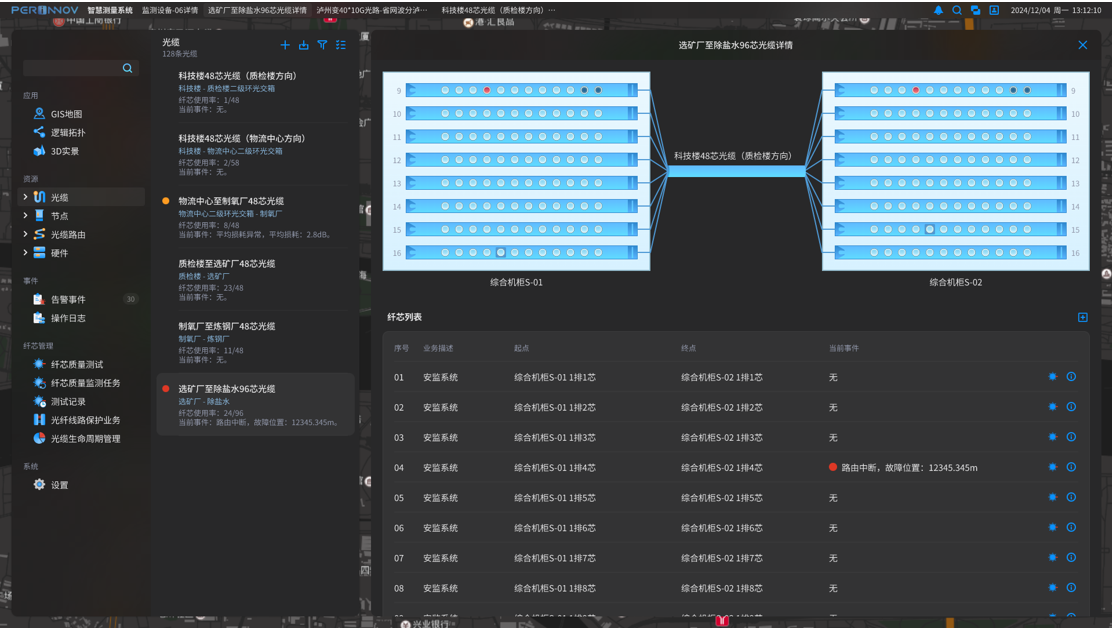Open the top-bar messages icon
Viewport: 1112px width, 628px height.
point(975,10)
